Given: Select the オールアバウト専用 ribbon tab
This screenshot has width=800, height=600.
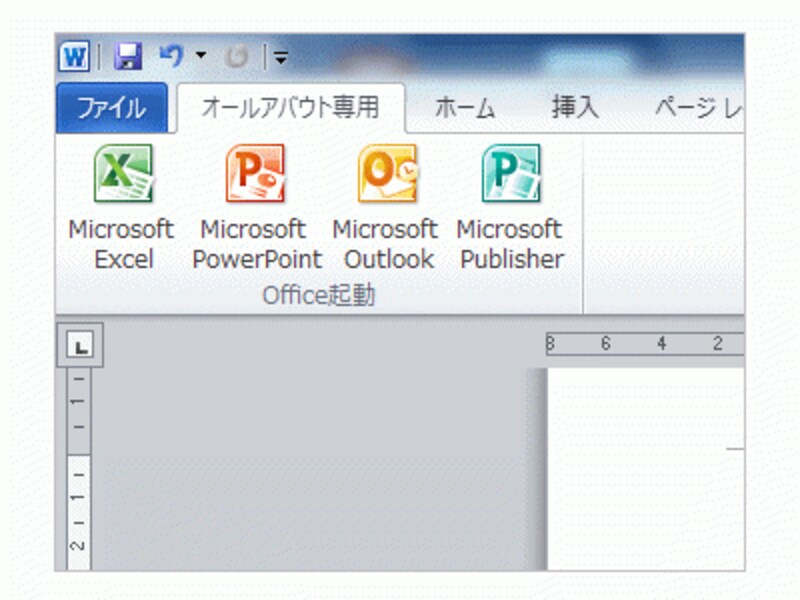Looking at the screenshot, I should pos(291,108).
